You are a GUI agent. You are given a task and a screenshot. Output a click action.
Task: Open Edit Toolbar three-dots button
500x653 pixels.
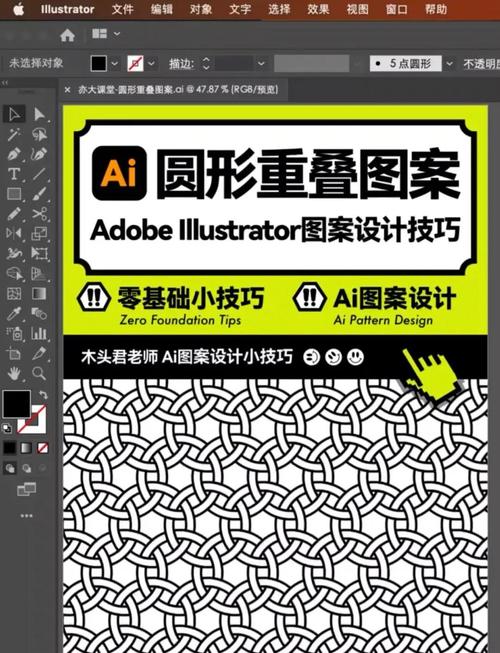click(x=27, y=516)
